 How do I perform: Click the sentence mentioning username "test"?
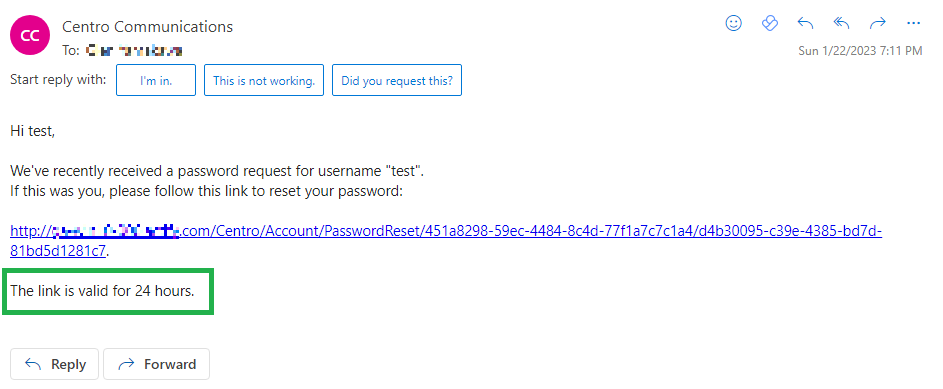click(218, 171)
